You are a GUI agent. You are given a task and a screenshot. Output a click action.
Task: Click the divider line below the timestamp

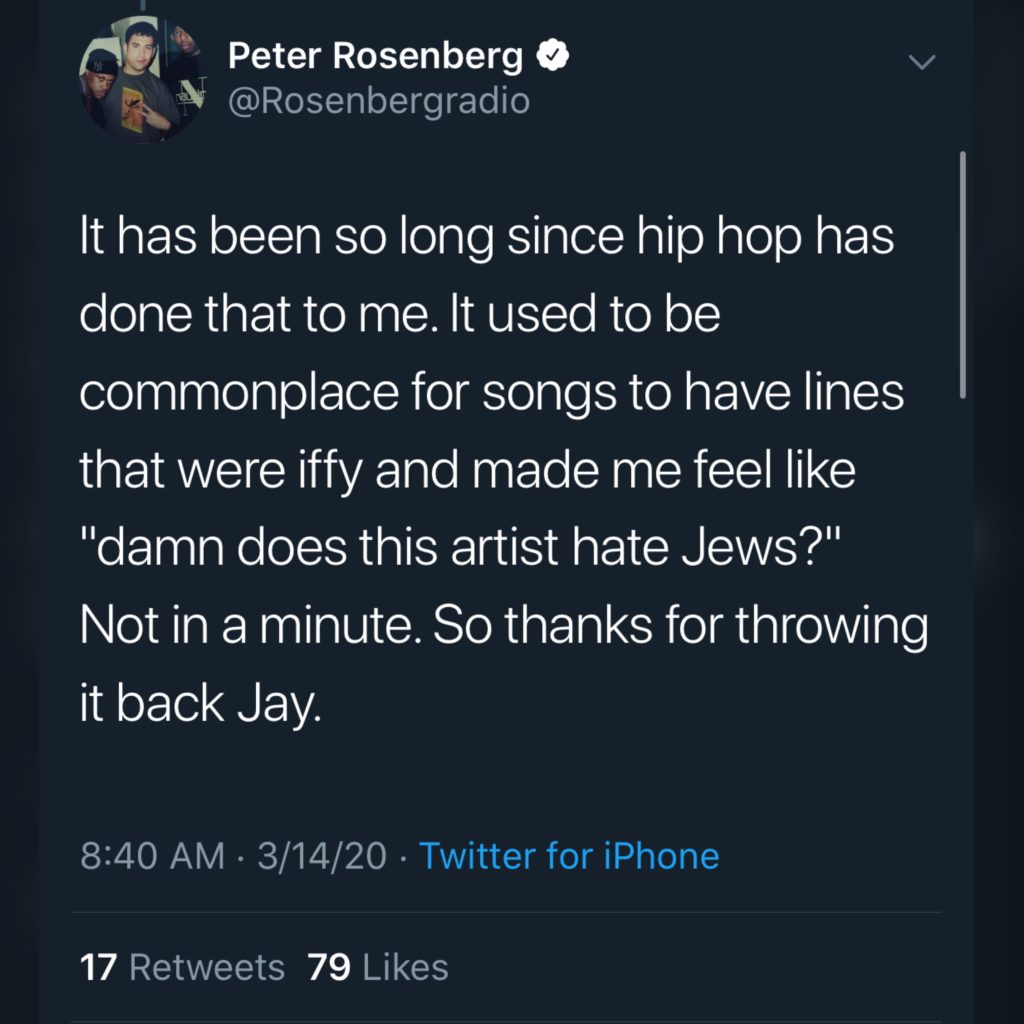(x=512, y=912)
